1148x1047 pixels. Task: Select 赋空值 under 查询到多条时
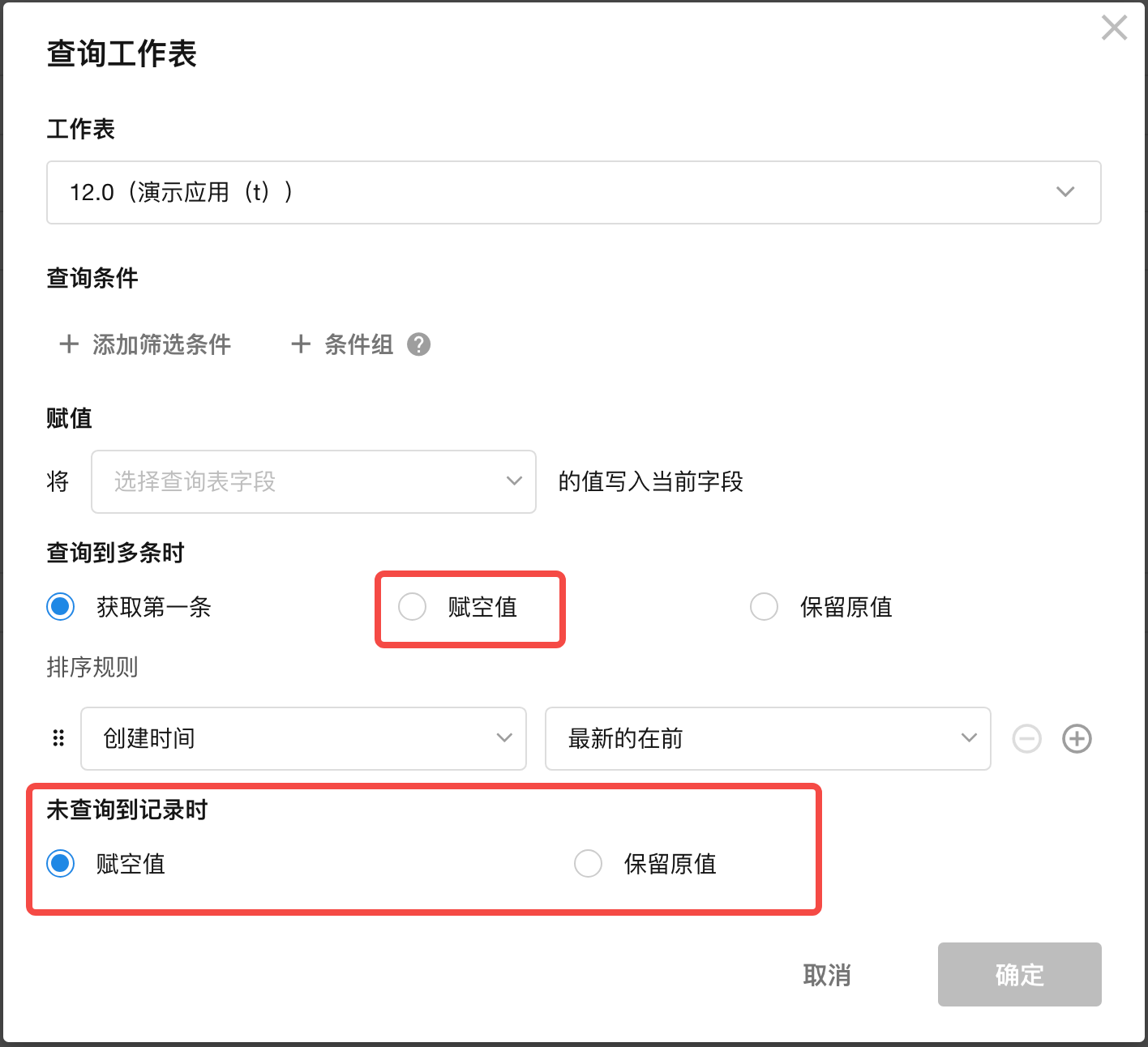413,607
